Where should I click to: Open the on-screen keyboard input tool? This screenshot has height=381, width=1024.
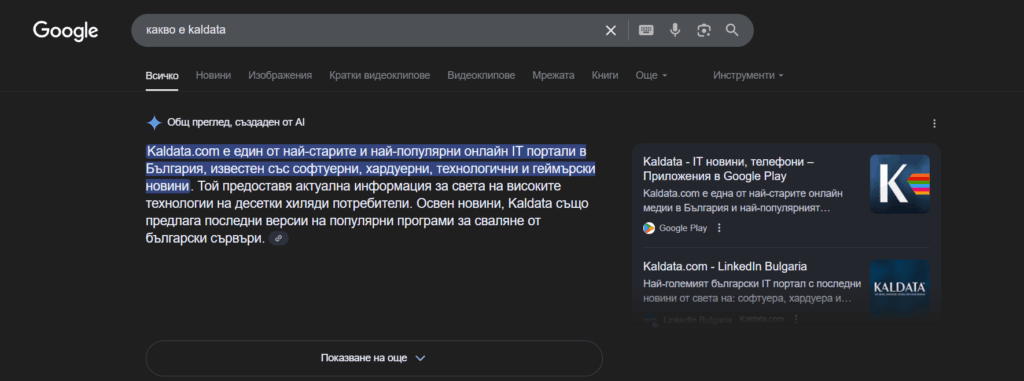647,30
